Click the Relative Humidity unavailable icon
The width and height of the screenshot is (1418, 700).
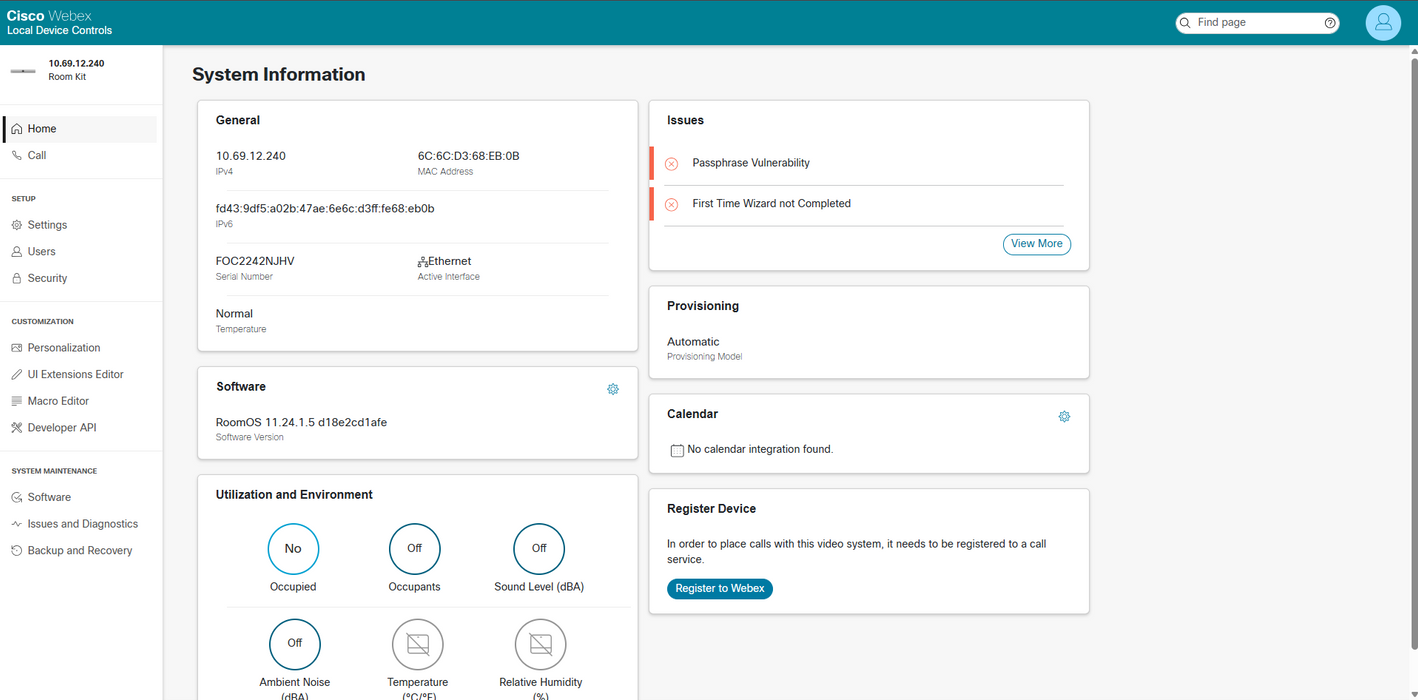click(541, 644)
